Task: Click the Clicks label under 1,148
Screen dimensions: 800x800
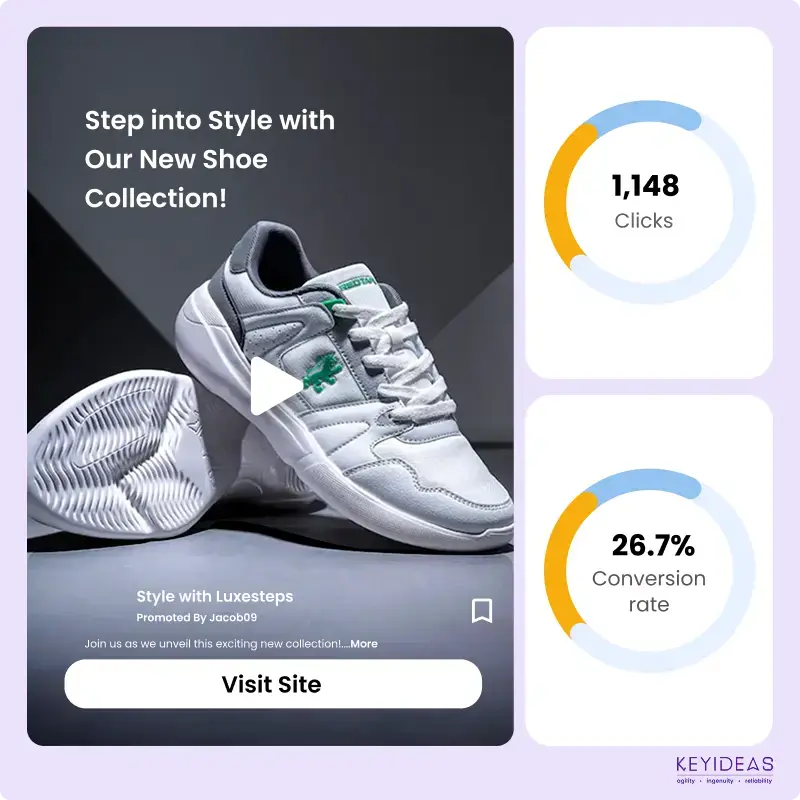Action: coord(644,221)
